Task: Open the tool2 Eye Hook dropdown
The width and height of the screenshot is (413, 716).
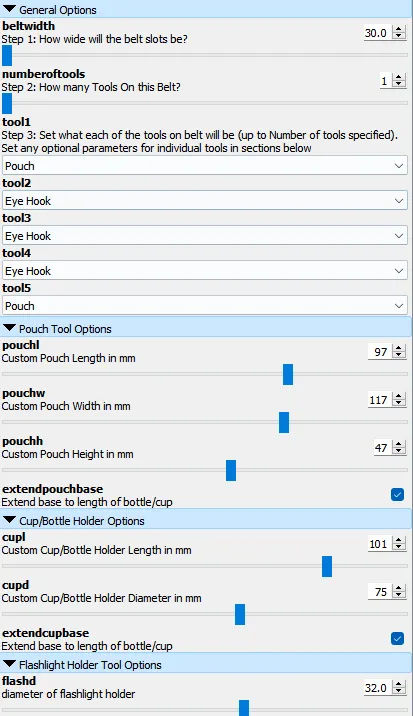Action: tap(205, 201)
